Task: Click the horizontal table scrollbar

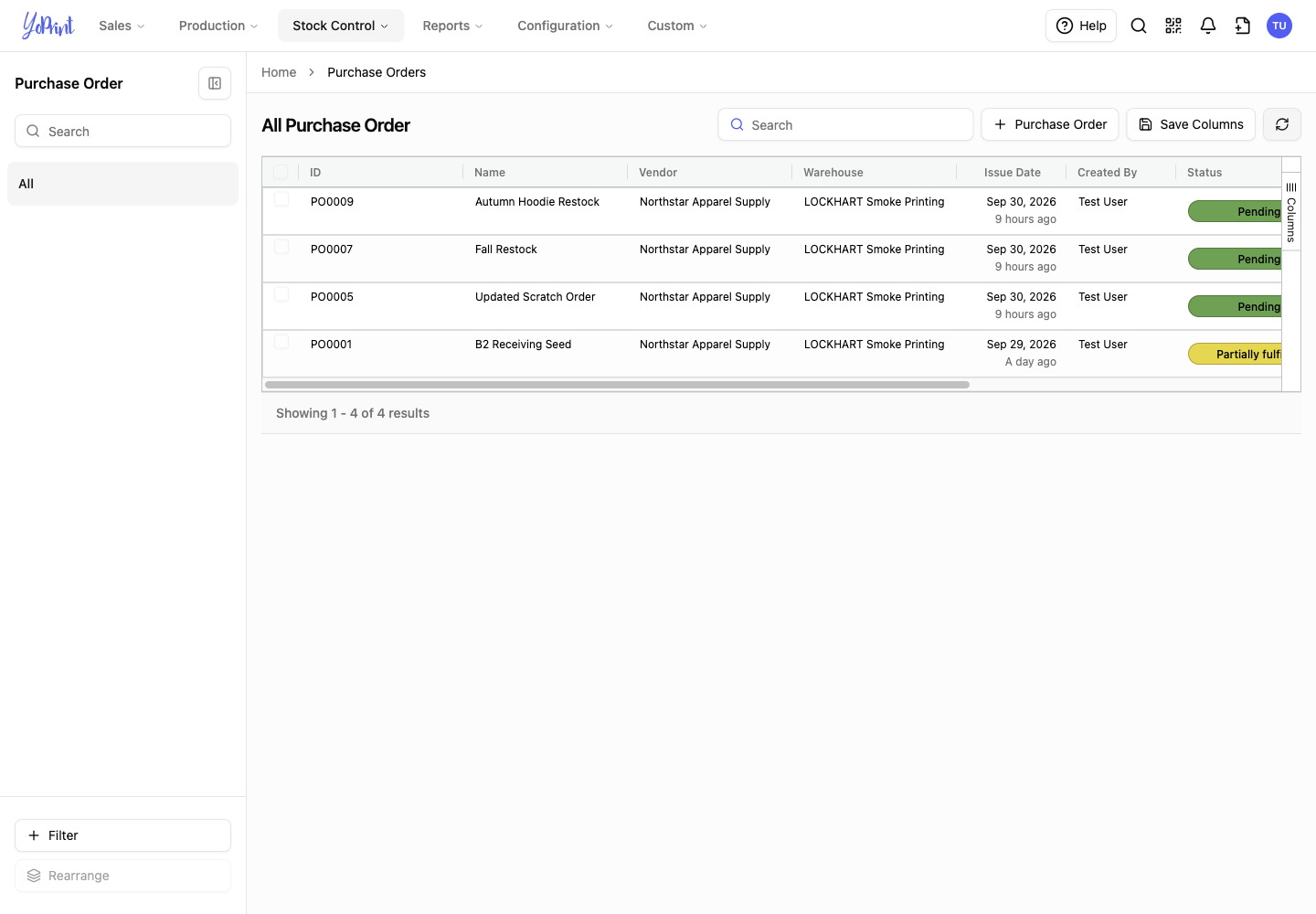Action: click(x=617, y=385)
